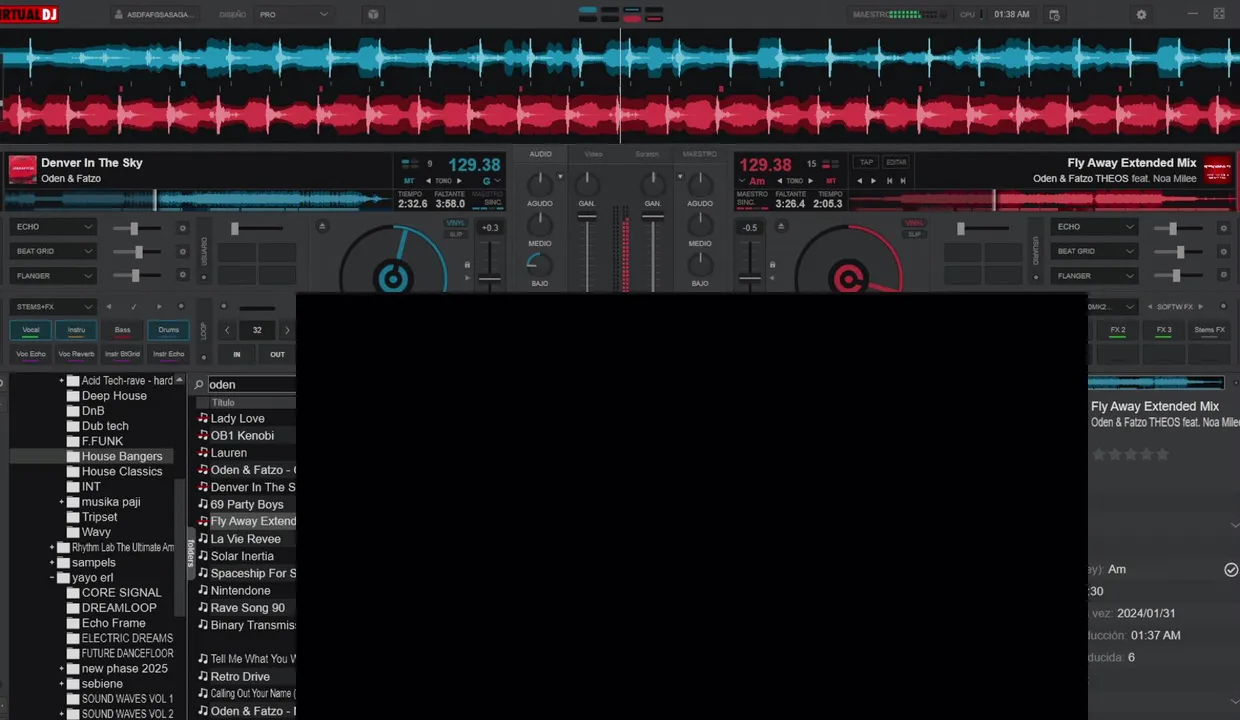Expand the yayo erl folder tree node
1240x720 pixels.
[x=52, y=578]
